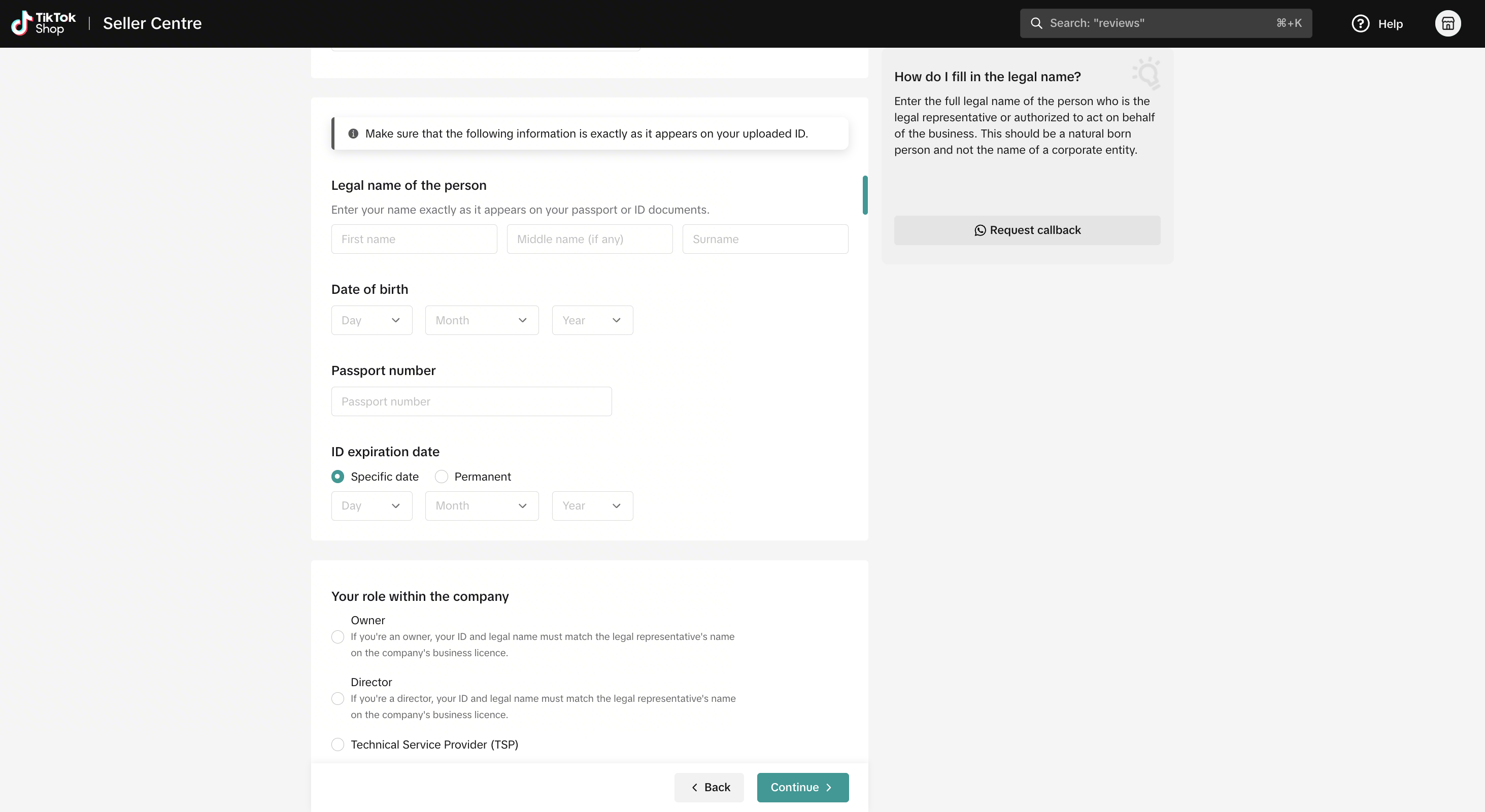This screenshot has height=812, width=1485.
Task: Click the search magnifier icon
Action: 1036,23
